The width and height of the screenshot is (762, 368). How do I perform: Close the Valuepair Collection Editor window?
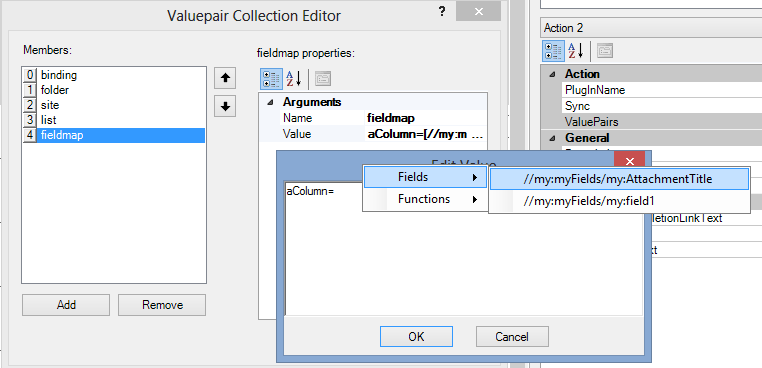[479, 12]
